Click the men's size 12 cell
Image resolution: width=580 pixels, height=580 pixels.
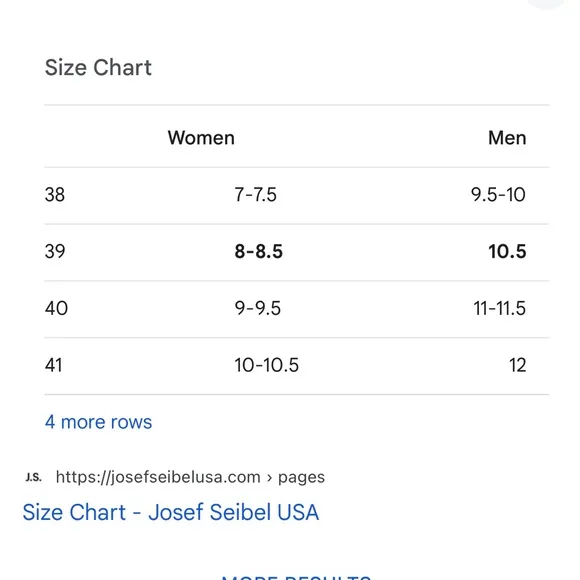(518, 365)
